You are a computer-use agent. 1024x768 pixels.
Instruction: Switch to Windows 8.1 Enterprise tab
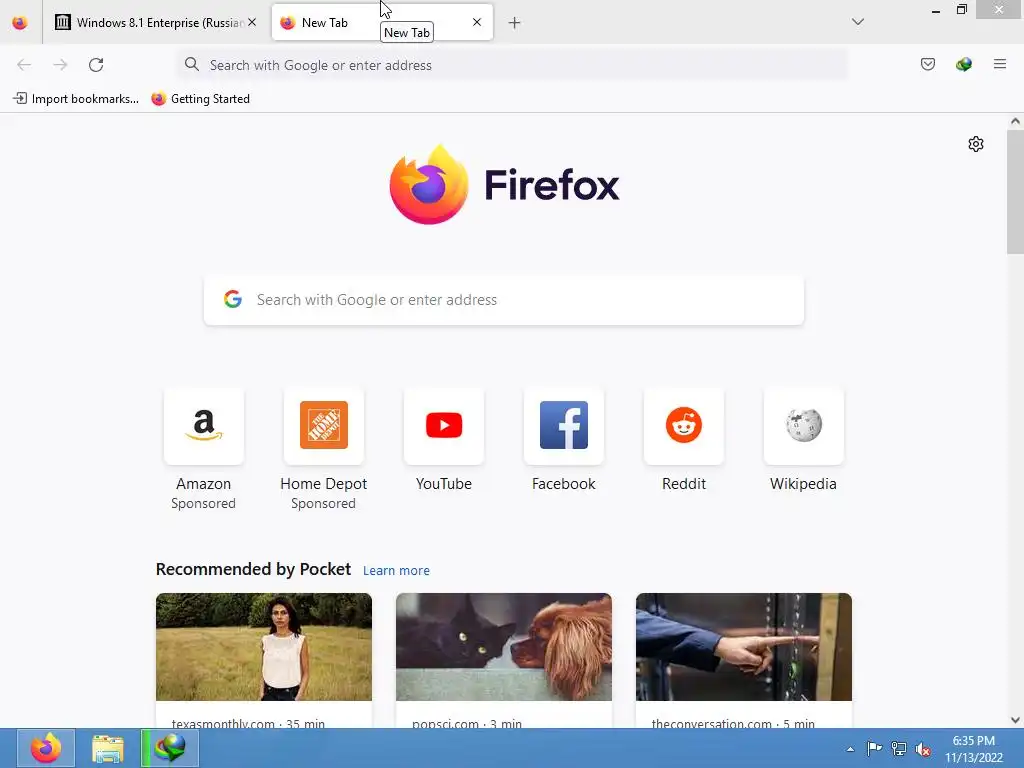(155, 23)
